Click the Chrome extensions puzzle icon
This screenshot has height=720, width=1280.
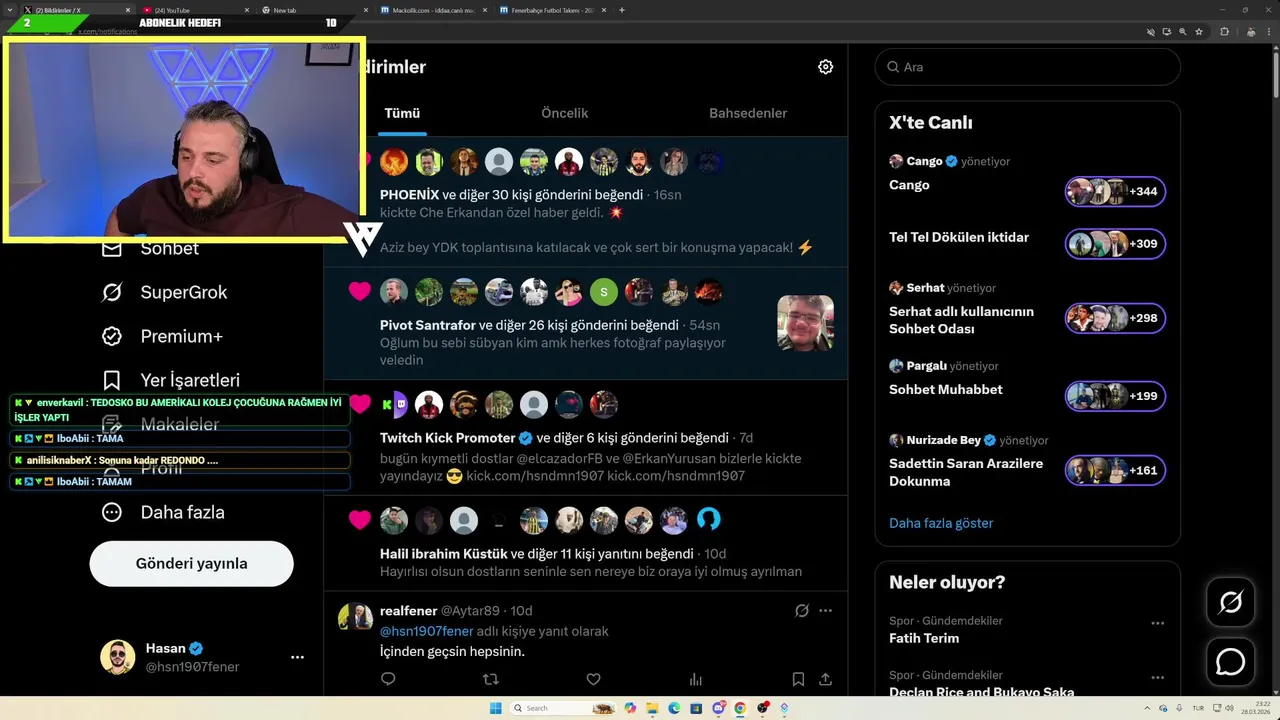coord(1224,32)
